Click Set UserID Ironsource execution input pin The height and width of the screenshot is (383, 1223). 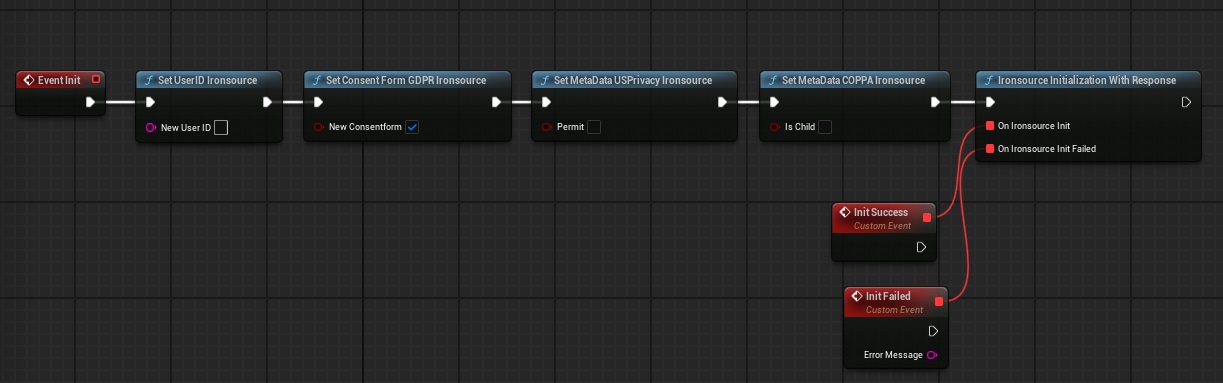point(150,102)
